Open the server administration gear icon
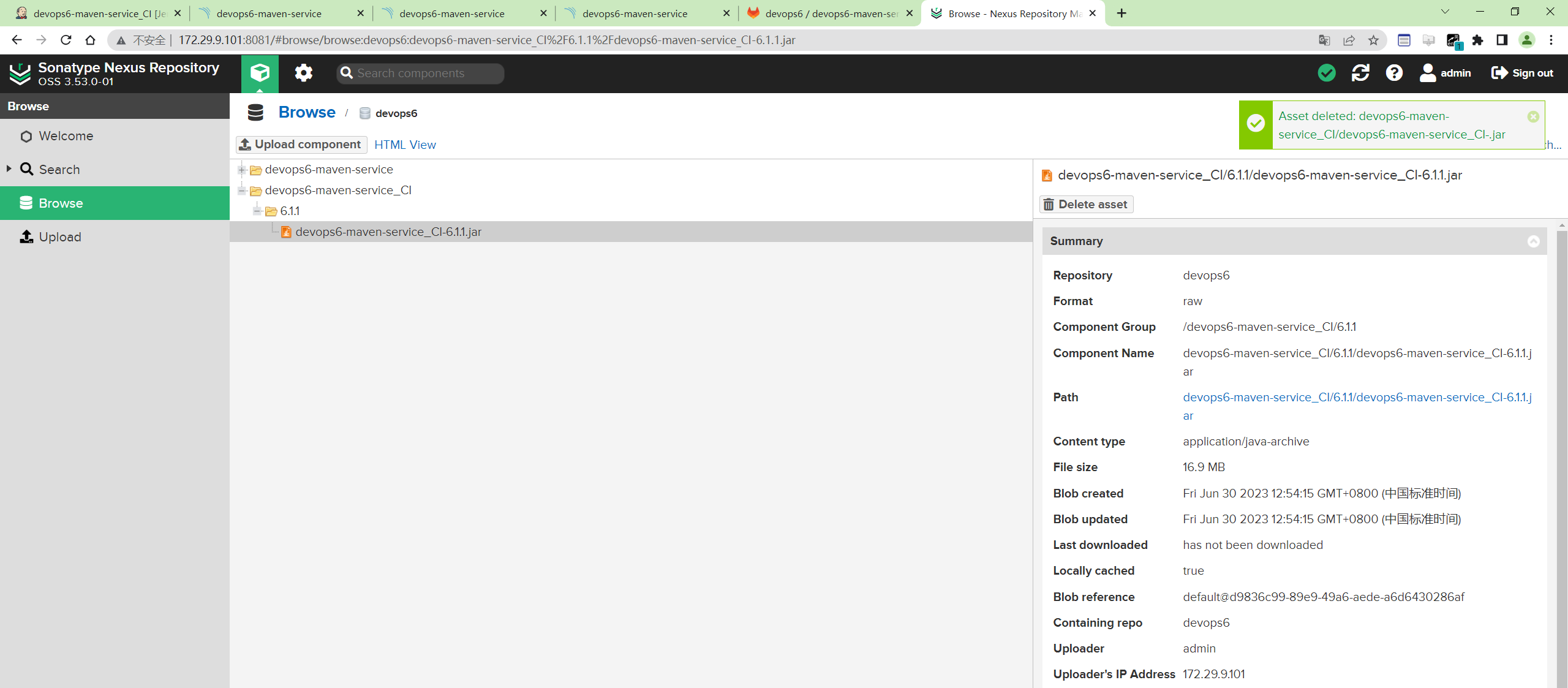This screenshot has height=688, width=1568. (x=303, y=74)
